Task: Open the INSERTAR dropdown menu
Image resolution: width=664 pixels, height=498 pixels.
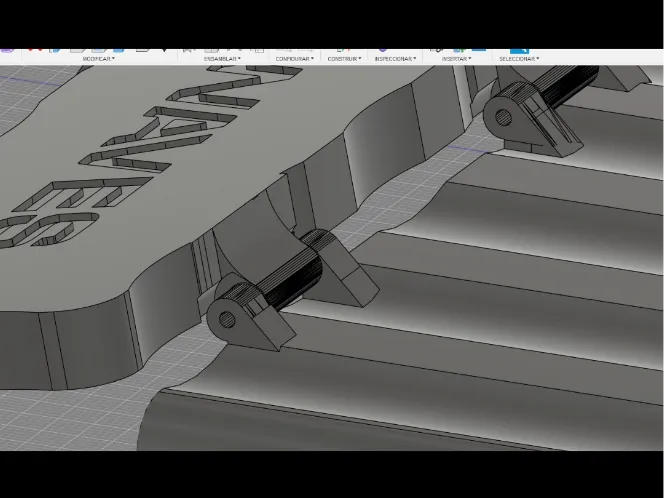Action: click(456, 59)
